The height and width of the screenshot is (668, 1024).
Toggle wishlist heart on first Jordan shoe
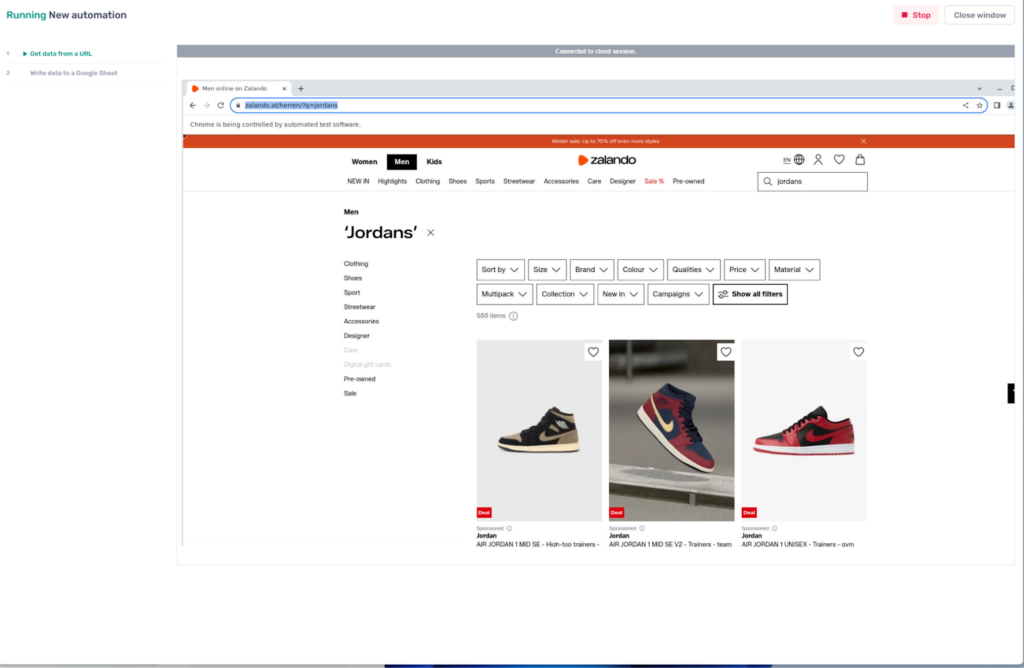click(x=593, y=352)
